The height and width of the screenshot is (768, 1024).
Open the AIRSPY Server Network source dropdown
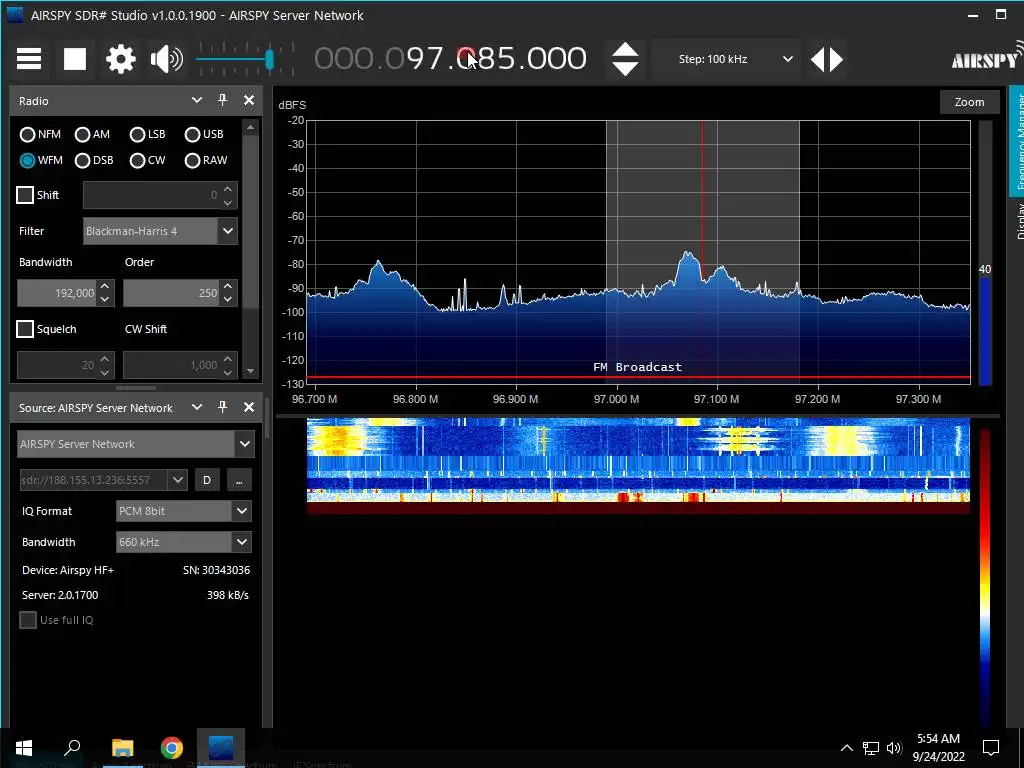135,444
